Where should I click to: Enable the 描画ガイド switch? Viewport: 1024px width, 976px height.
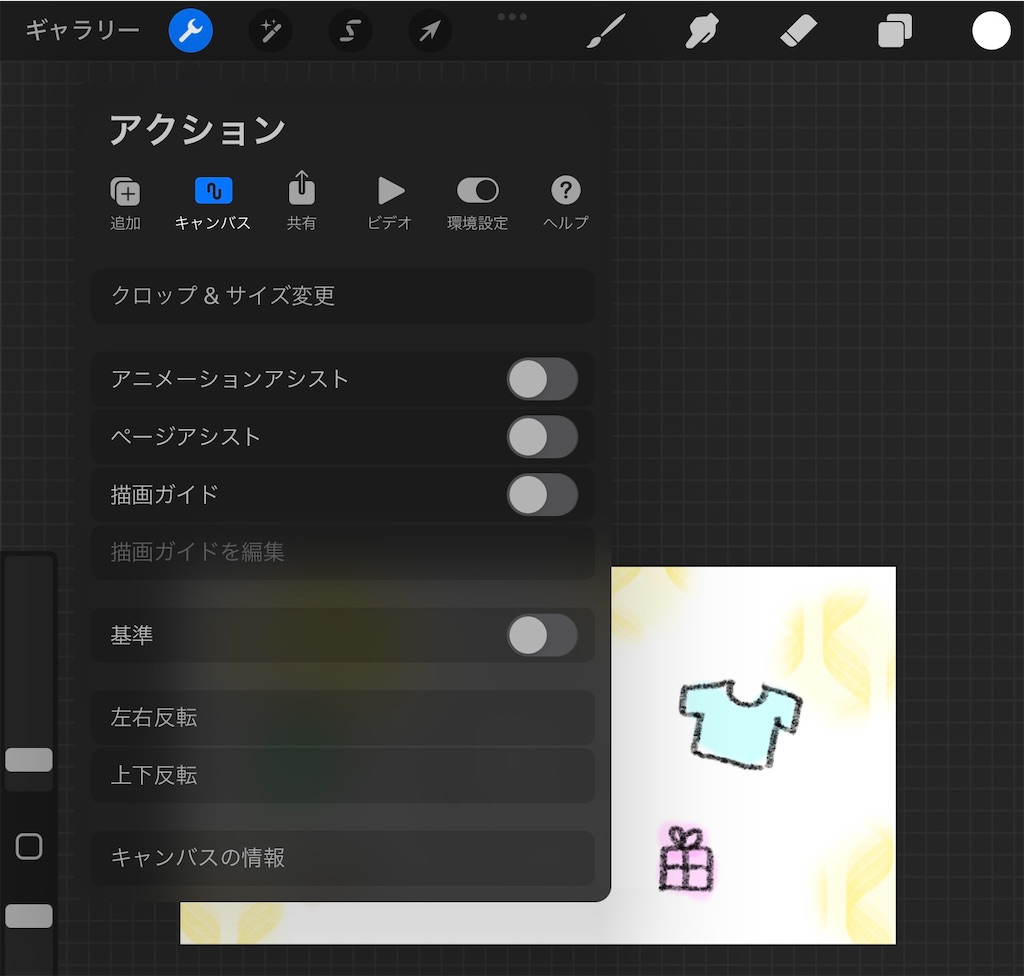click(542, 495)
